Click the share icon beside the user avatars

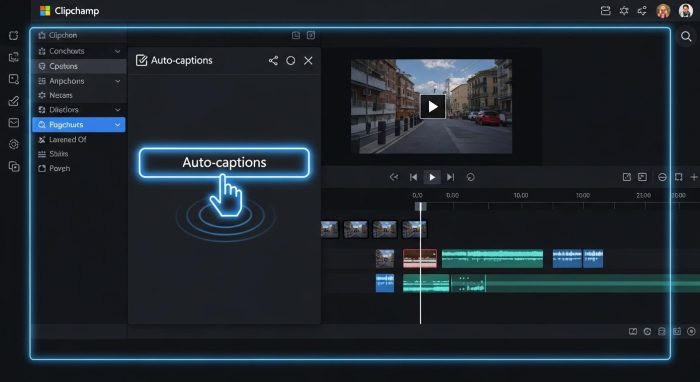click(642, 11)
